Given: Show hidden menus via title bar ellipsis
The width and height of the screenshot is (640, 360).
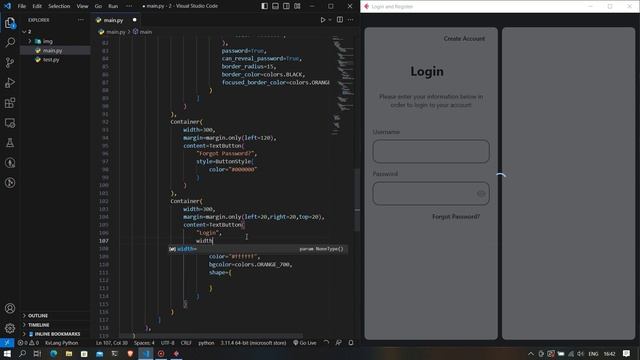Looking at the screenshot, I should [x=129, y=6].
